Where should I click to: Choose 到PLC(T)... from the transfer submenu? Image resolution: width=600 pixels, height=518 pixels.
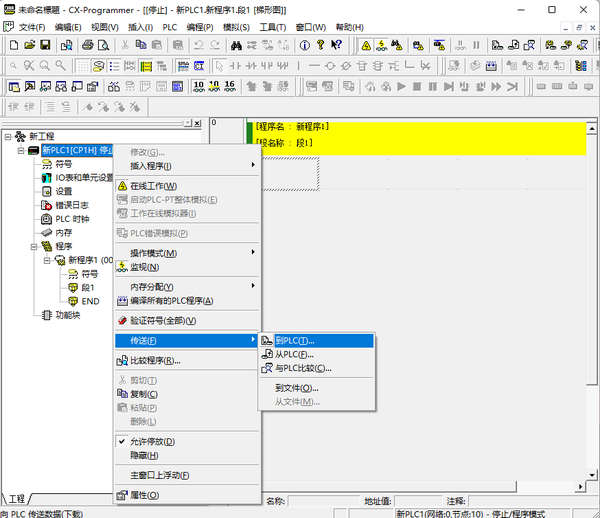[317, 341]
